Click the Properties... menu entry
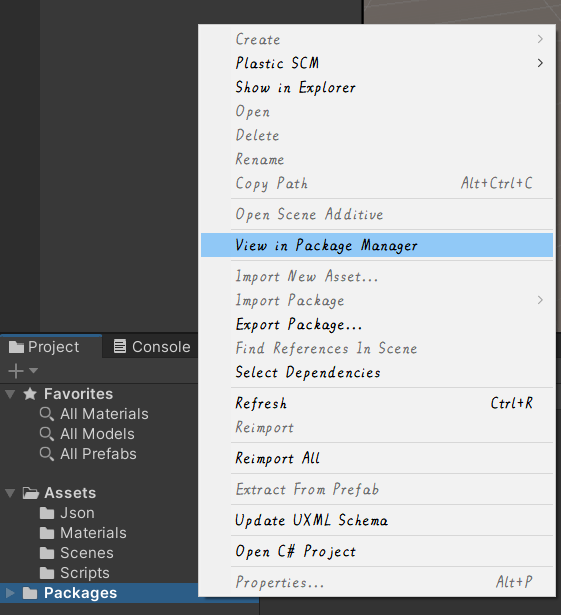The height and width of the screenshot is (615, 561). tap(377, 582)
